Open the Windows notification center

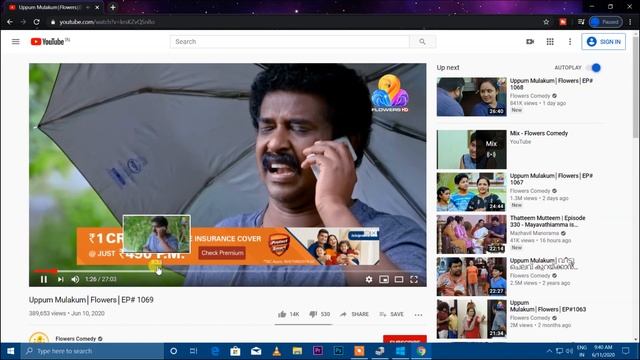pos(625,351)
